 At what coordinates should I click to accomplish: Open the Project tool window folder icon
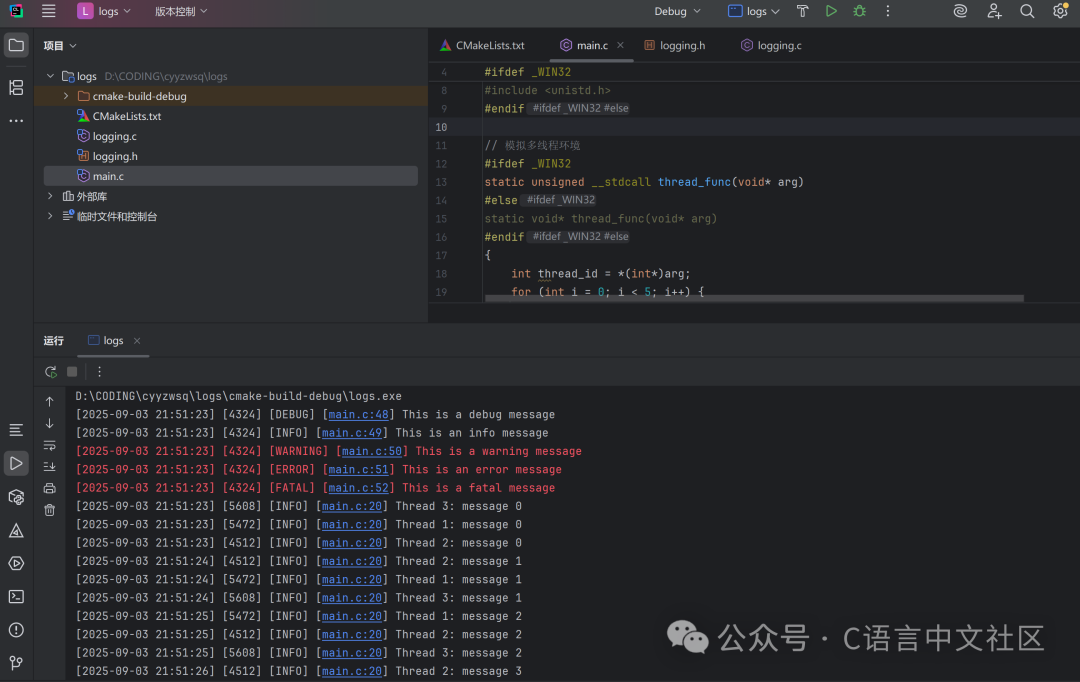[x=16, y=45]
